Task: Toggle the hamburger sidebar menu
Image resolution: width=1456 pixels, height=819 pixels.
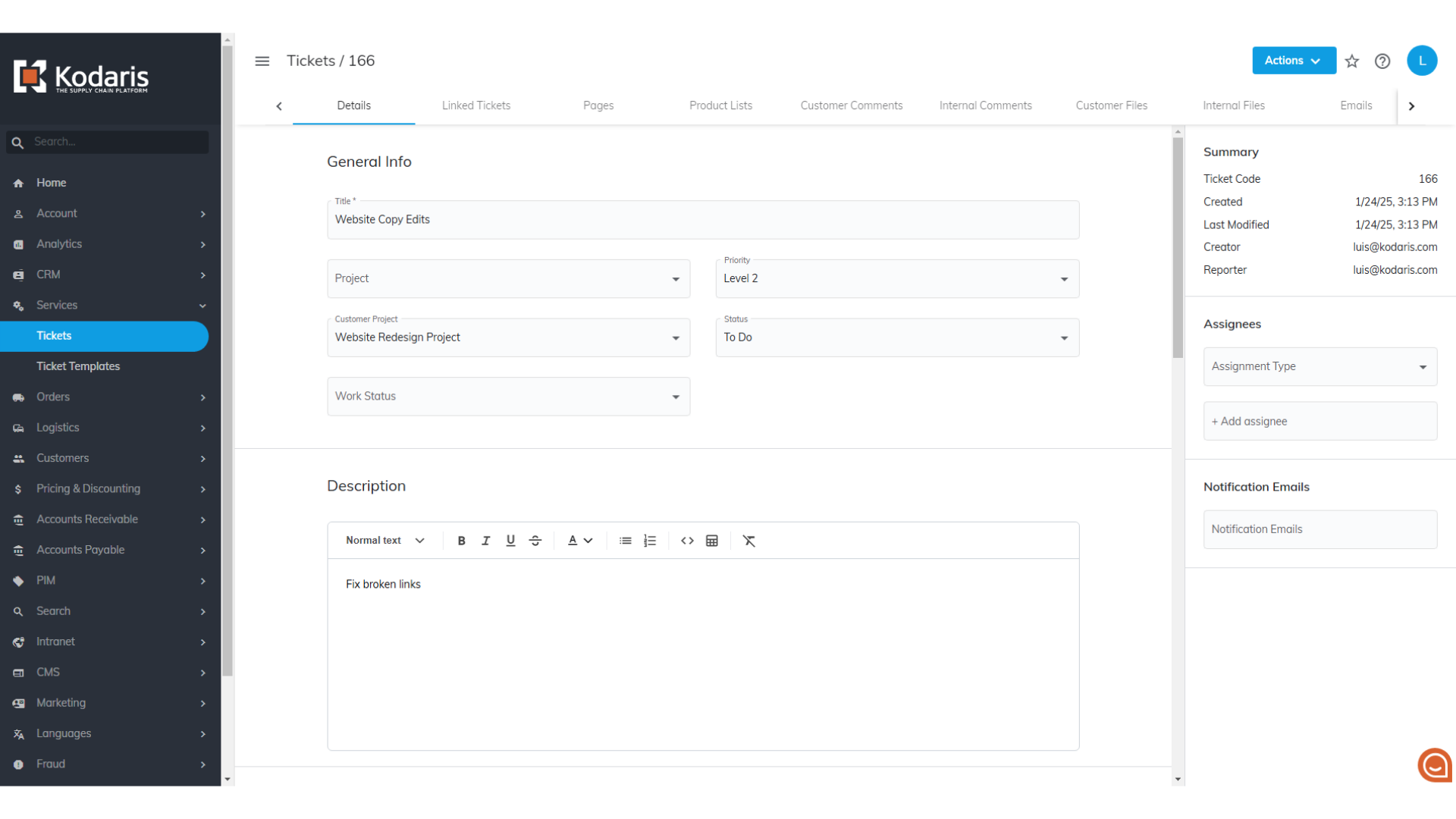Action: 262,61
